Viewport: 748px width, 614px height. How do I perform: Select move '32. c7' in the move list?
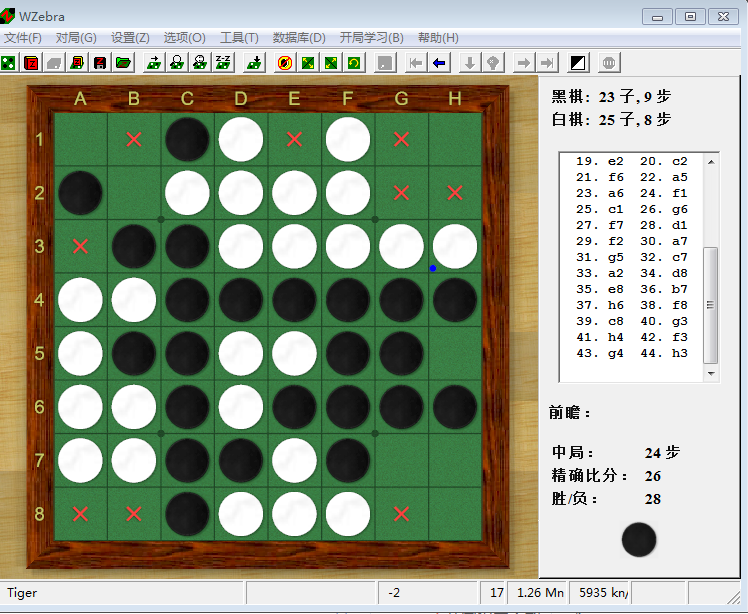664,257
